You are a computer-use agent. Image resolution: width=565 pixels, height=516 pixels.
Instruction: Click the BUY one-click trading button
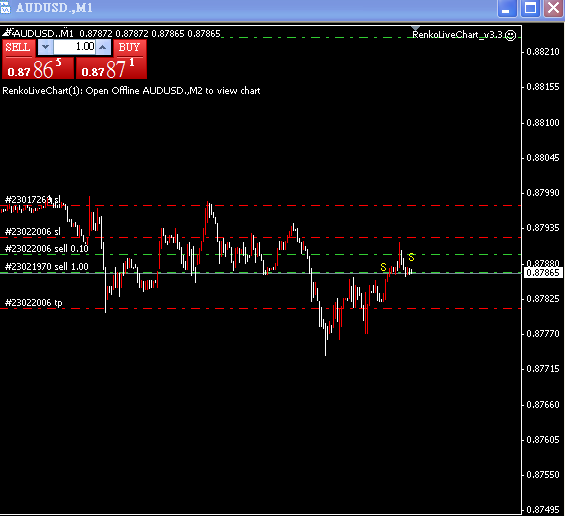coord(130,48)
